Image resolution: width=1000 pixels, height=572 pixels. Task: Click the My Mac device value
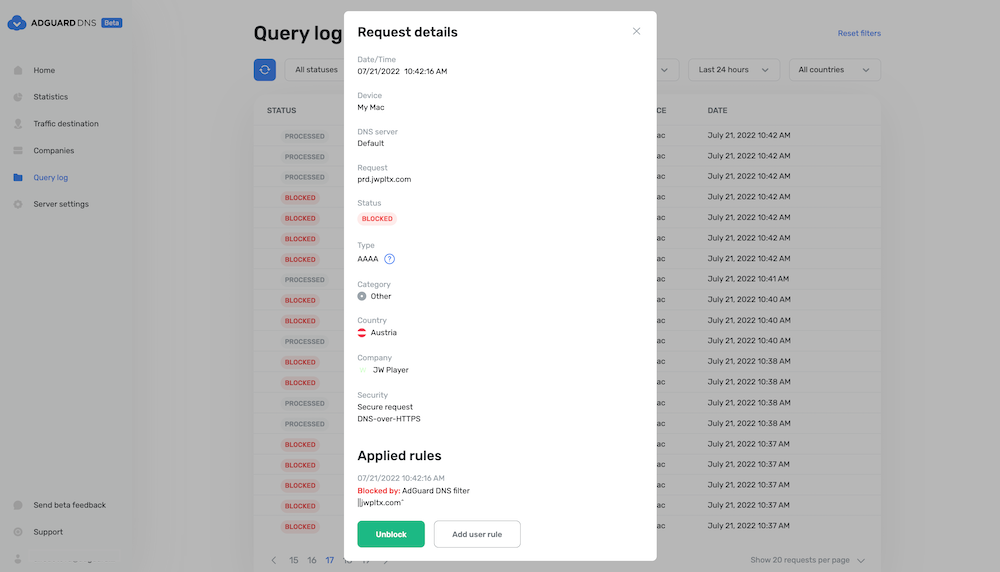coord(371,107)
